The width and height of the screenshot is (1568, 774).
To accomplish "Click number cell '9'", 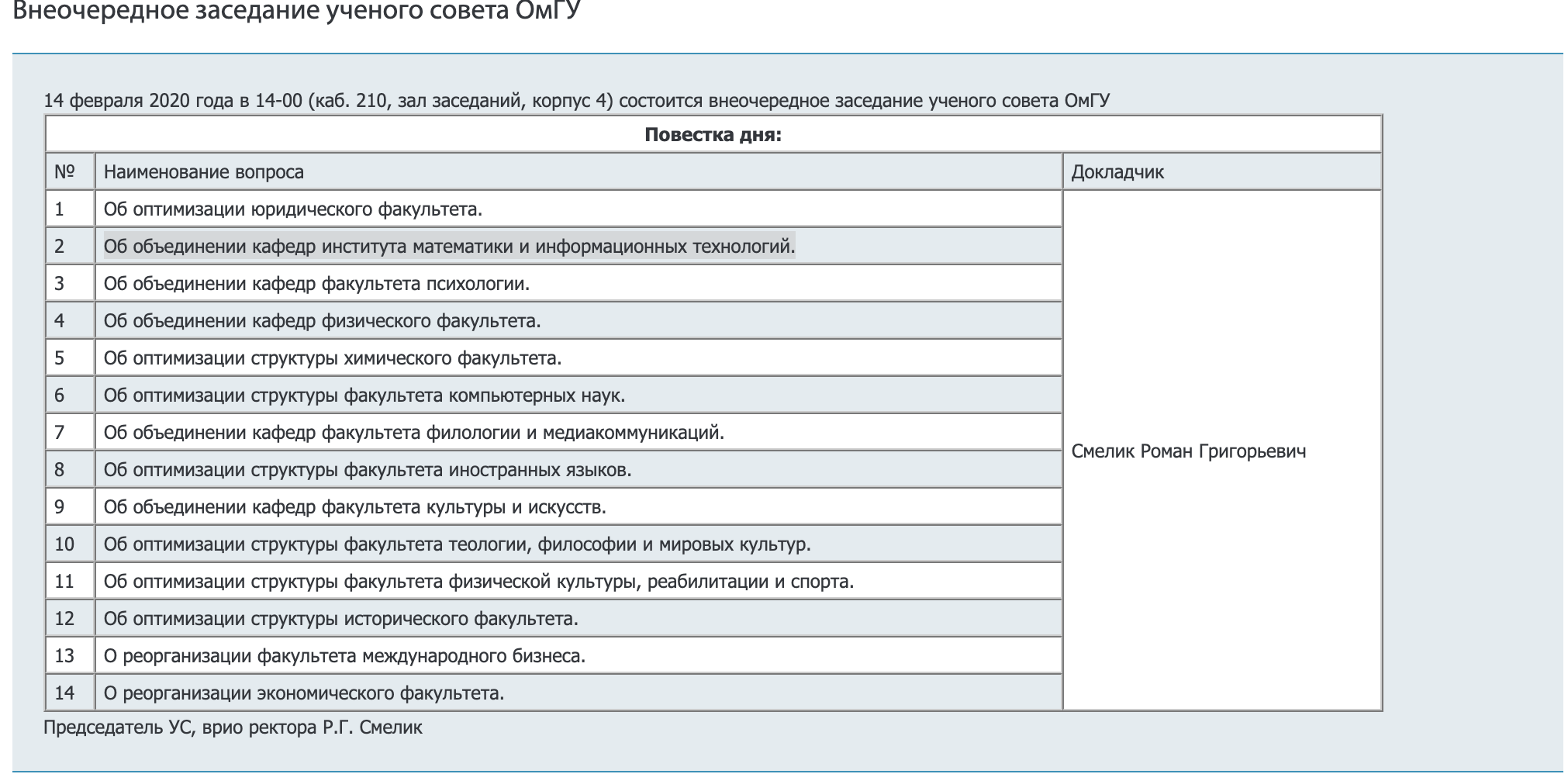I will pyautogui.click(x=71, y=506).
